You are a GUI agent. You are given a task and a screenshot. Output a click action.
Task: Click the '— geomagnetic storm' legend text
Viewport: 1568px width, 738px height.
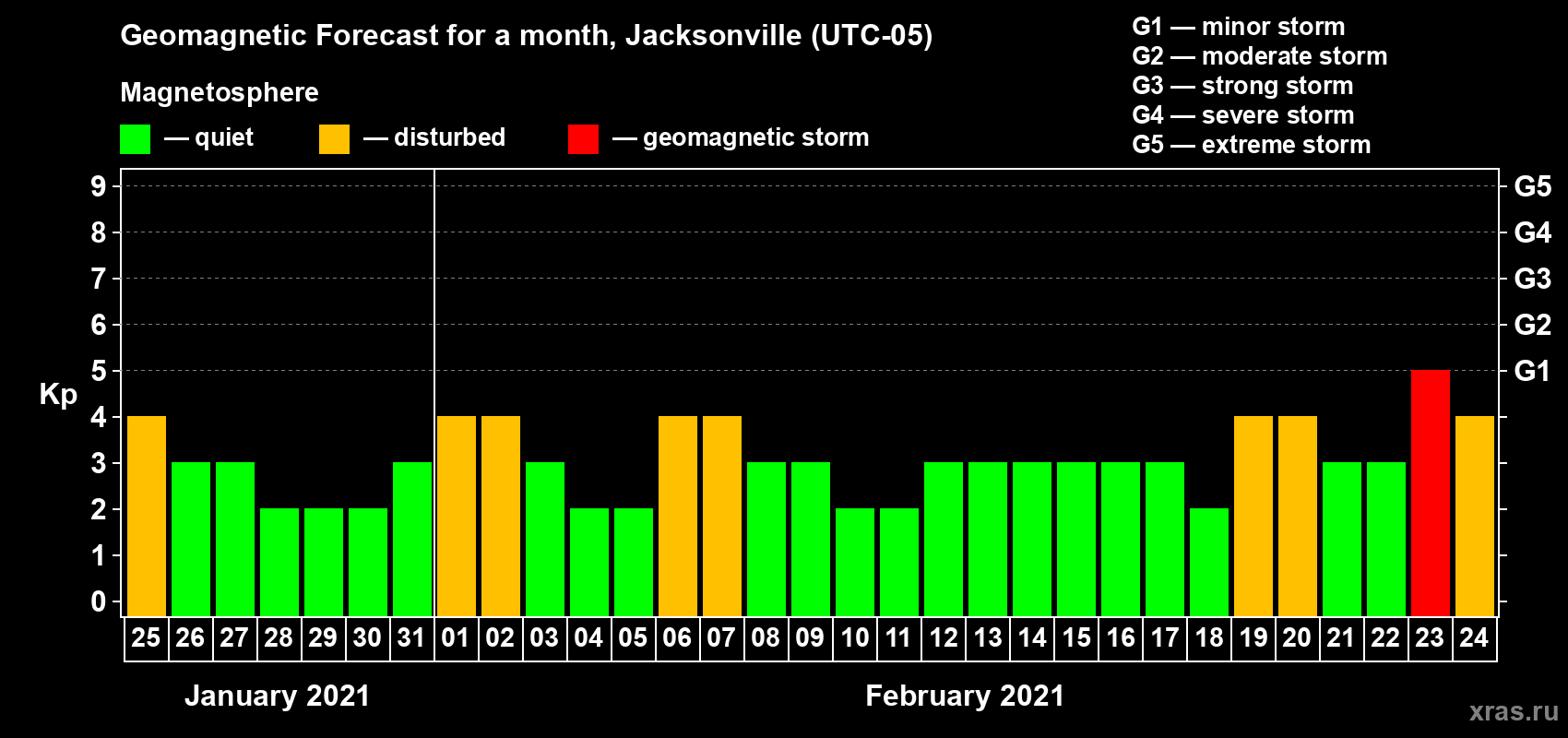(741, 138)
